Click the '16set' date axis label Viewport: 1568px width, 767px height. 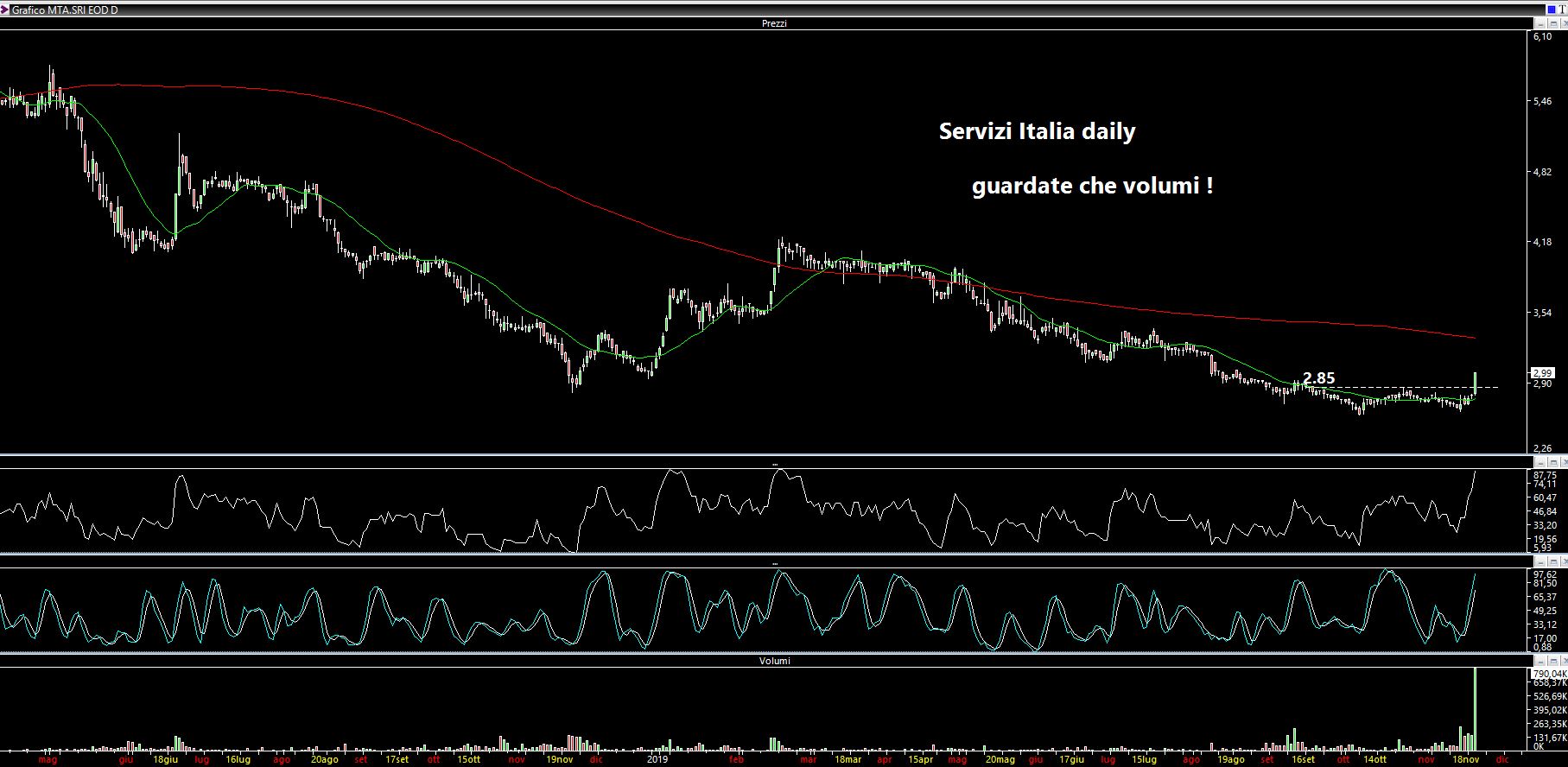(x=1302, y=760)
